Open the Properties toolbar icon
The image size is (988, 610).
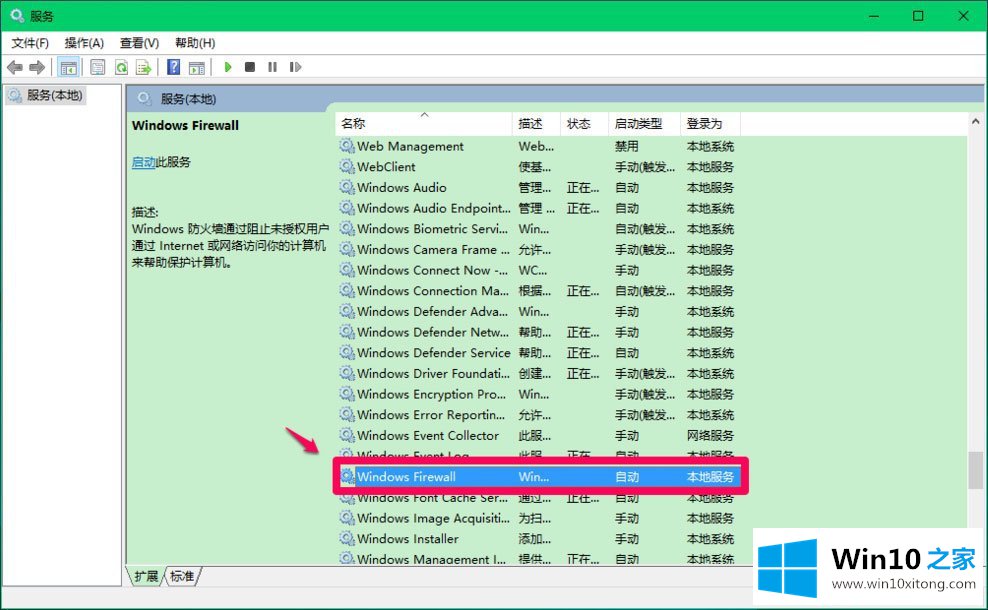click(x=97, y=67)
